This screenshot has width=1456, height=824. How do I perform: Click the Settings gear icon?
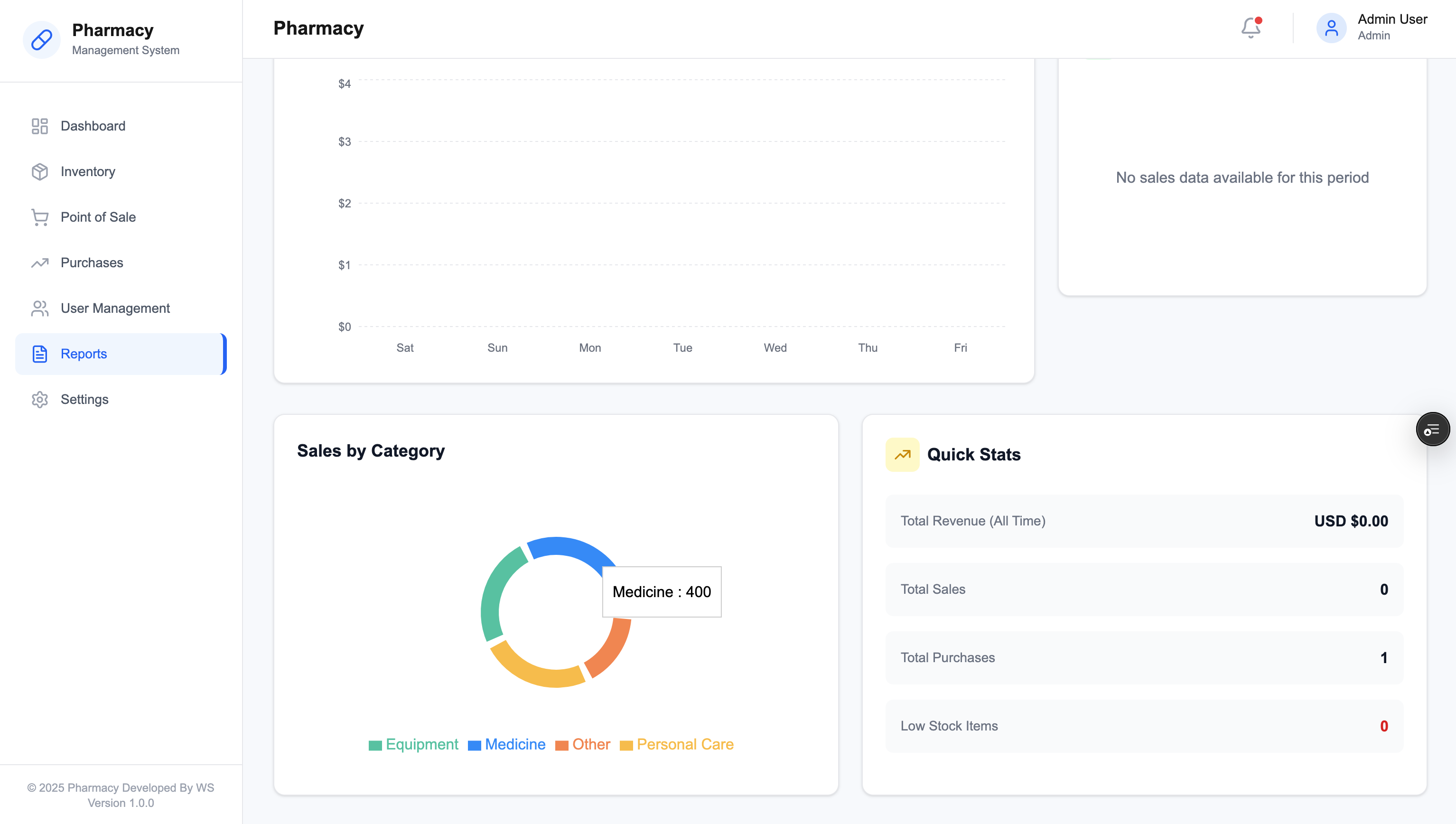39,400
